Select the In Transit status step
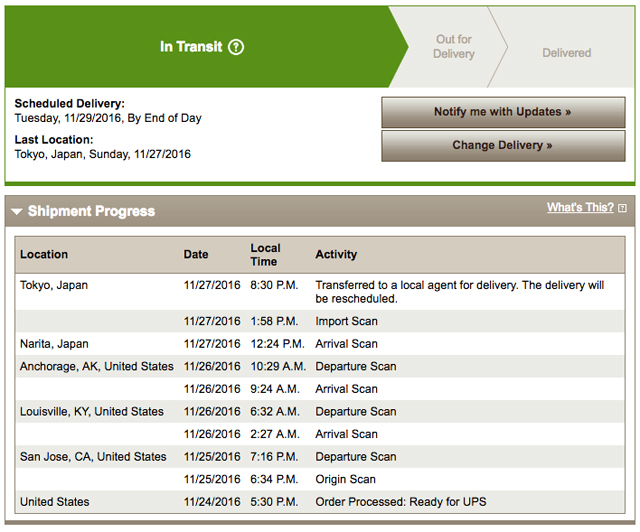640x532 pixels. tap(190, 47)
